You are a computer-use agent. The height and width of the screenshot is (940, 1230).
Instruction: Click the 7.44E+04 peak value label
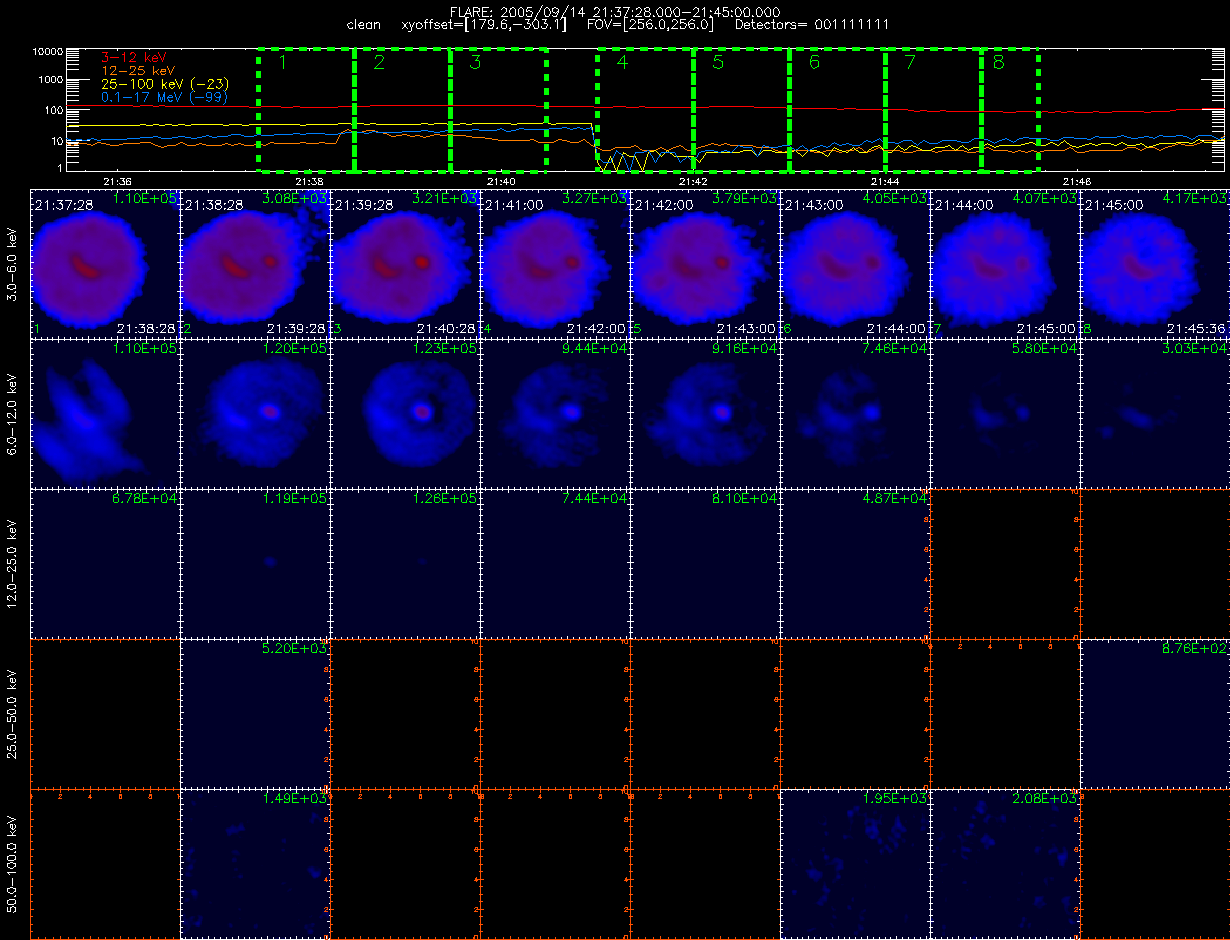596,497
